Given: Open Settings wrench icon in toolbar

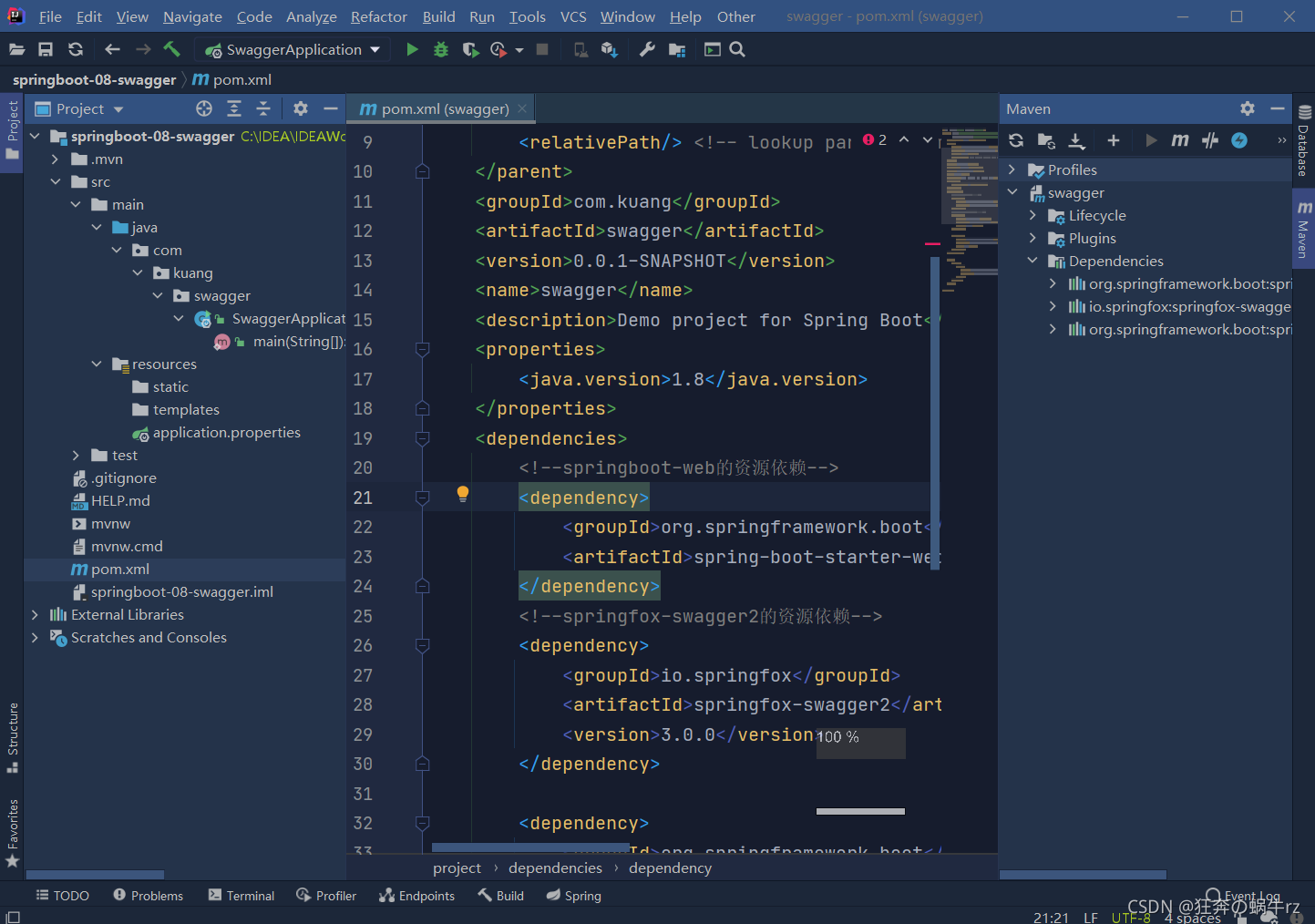Looking at the screenshot, I should [647, 49].
